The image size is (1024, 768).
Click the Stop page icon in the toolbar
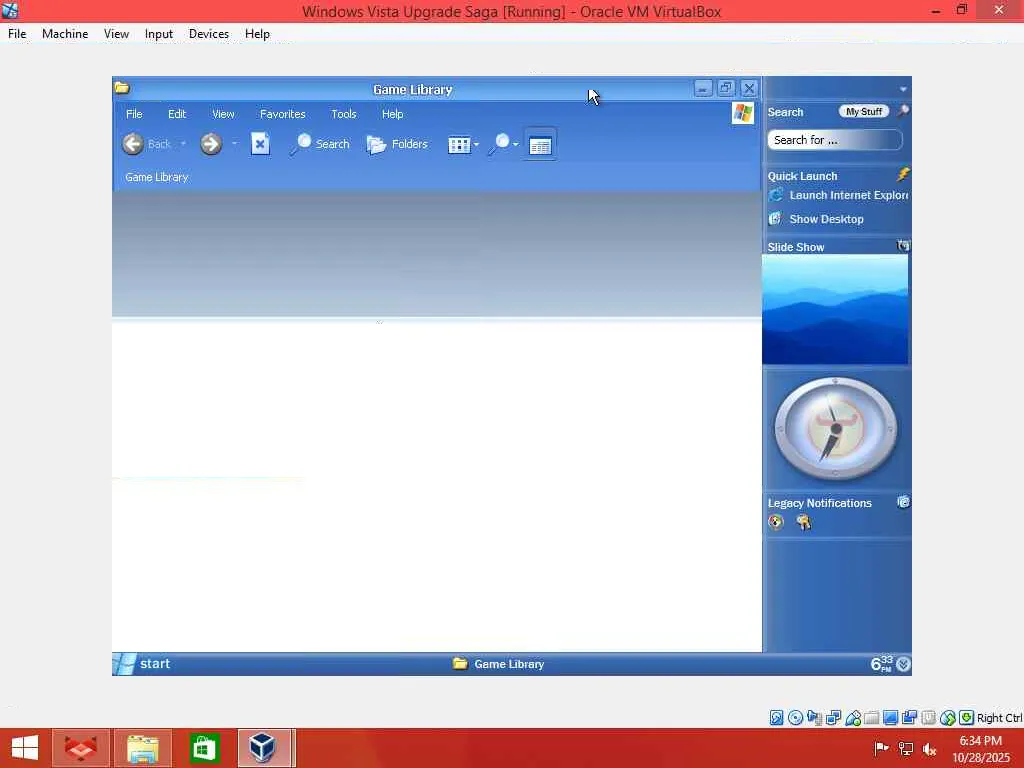pos(260,144)
